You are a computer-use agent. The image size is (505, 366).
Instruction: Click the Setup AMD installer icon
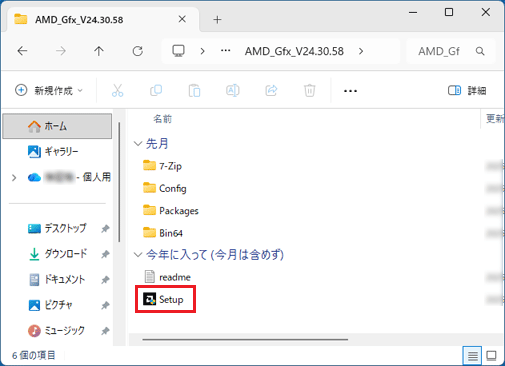pyautogui.click(x=149, y=299)
